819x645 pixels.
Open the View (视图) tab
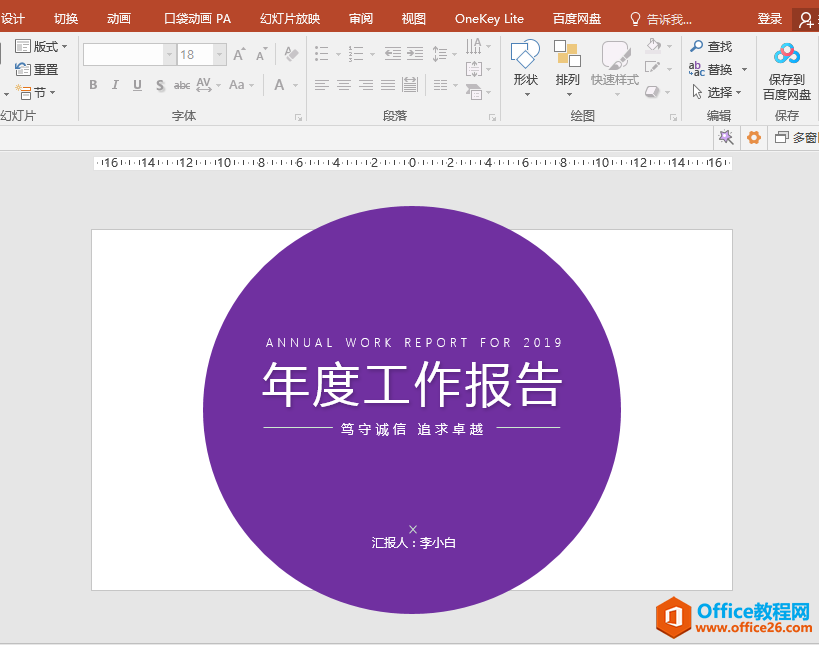pyautogui.click(x=414, y=19)
